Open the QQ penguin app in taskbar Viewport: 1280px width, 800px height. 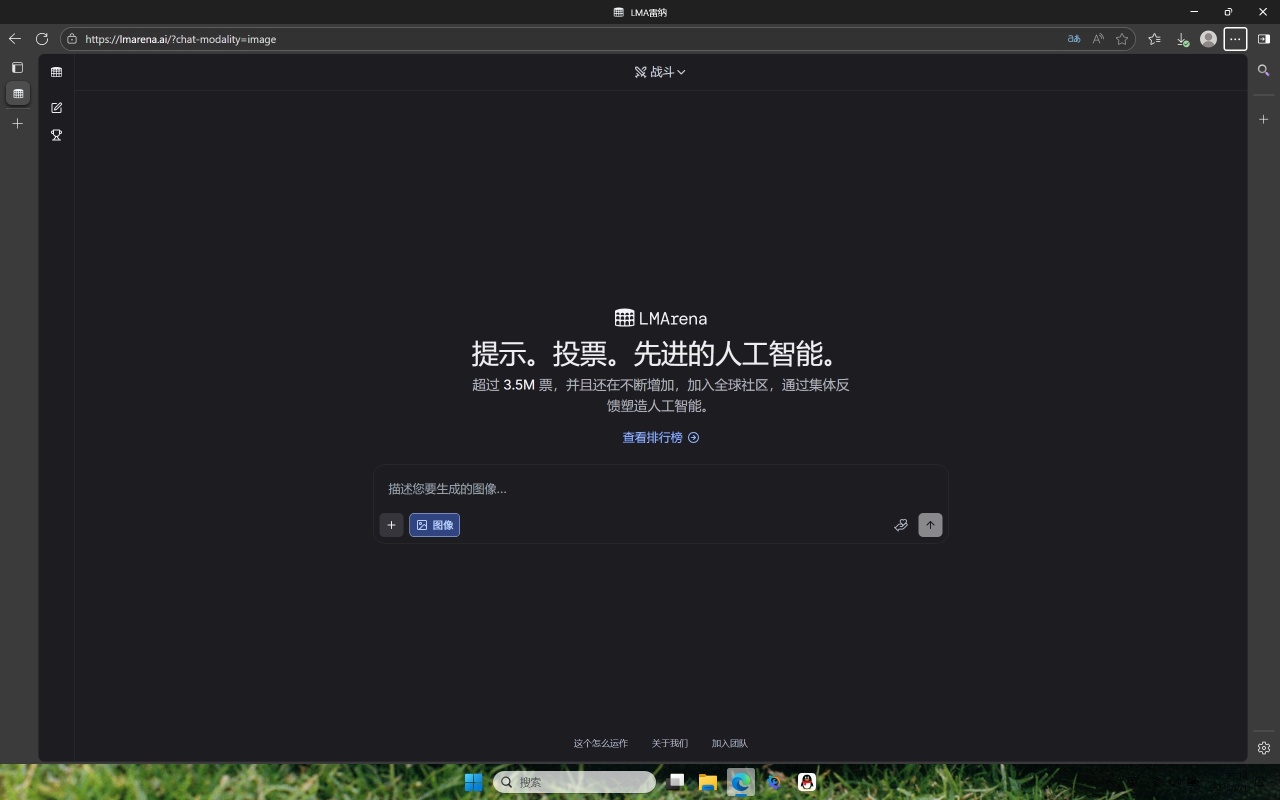807,782
